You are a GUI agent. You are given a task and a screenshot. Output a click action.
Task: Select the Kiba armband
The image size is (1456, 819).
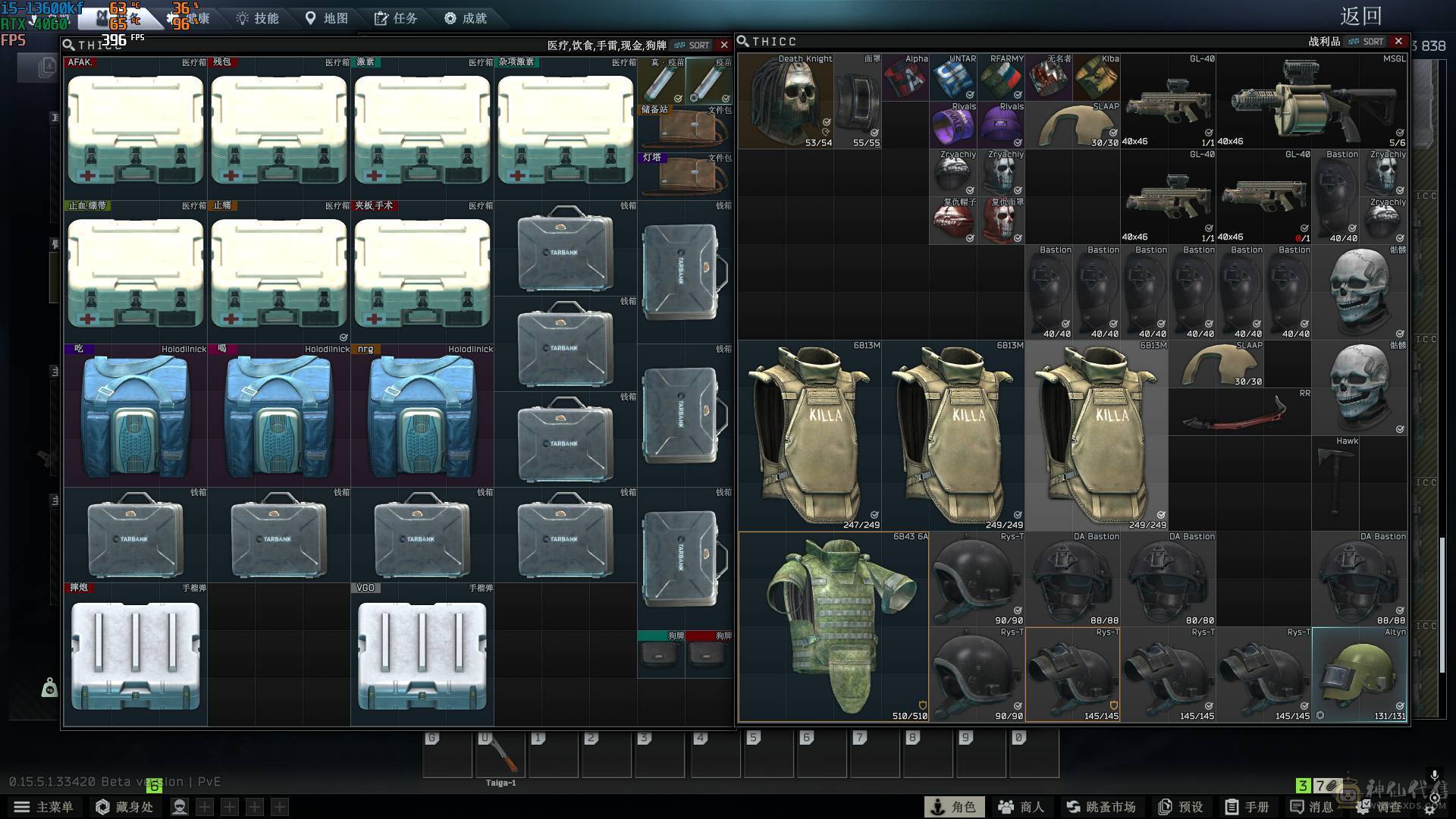point(1097,77)
